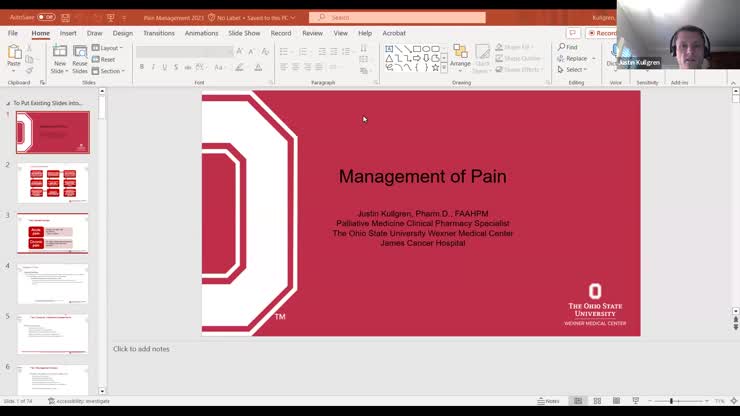This screenshot has height=416, width=740.
Task: Click the Increase Font Size icon
Action: click(240, 51)
